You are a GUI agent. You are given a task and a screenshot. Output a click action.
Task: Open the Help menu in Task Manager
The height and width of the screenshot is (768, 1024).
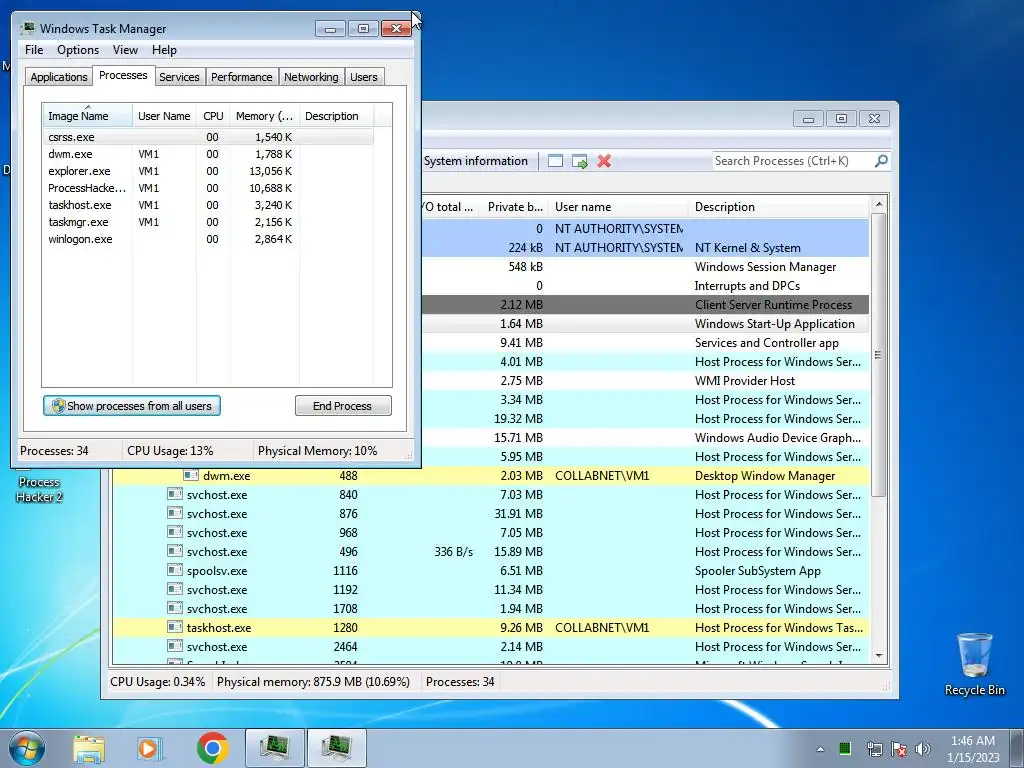tap(164, 50)
